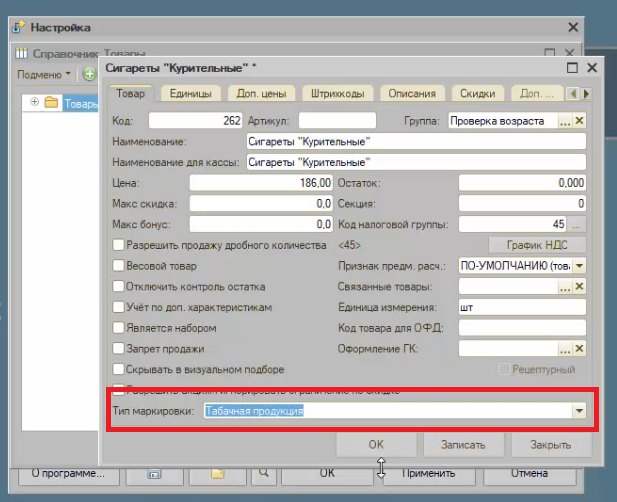Open the Подменю dropdown menu

click(x=44, y=74)
